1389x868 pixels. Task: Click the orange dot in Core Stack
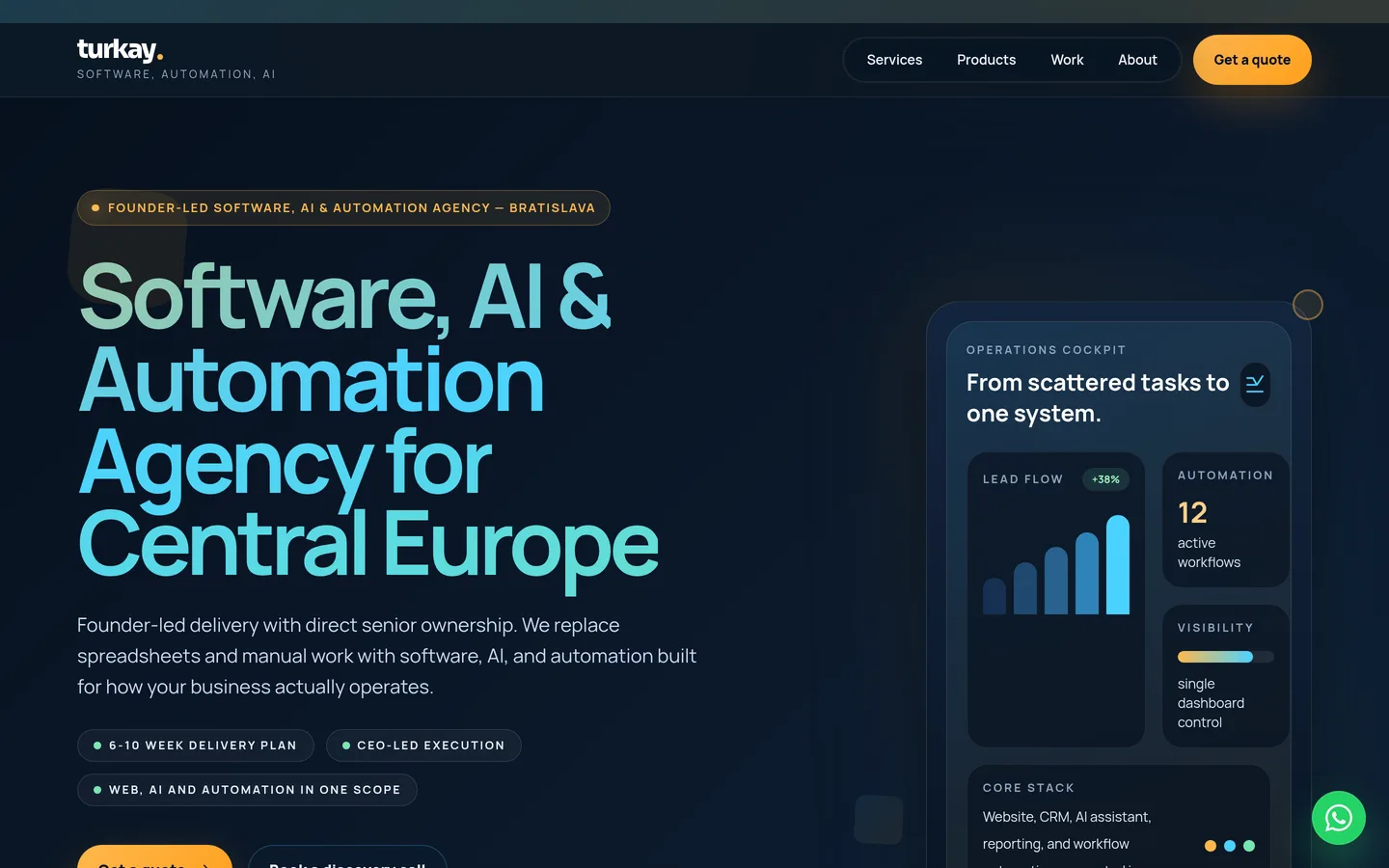coord(1211,846)
